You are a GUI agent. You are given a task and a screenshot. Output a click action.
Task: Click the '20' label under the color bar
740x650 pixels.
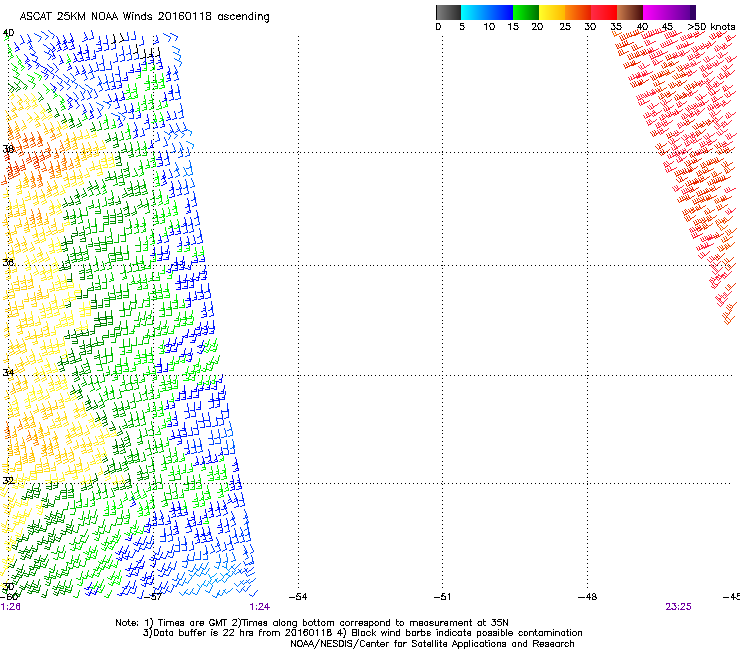pyautogui.click(x=537, y=27)
